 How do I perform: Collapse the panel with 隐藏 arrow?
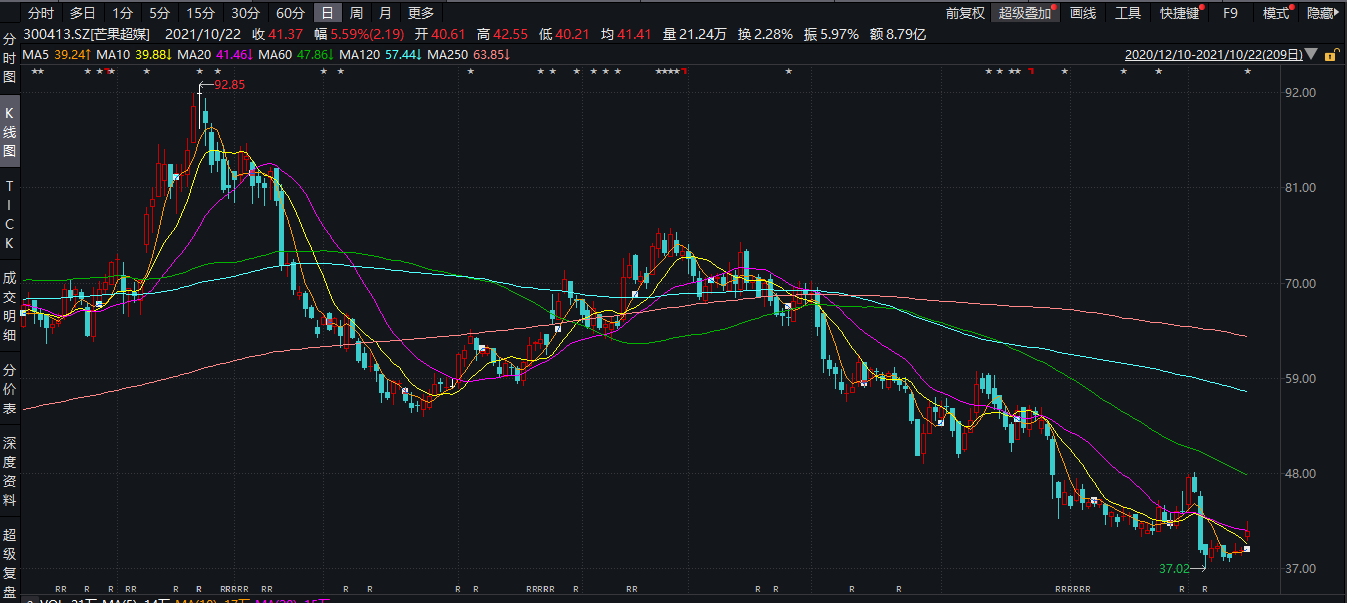pos(1324,13)
